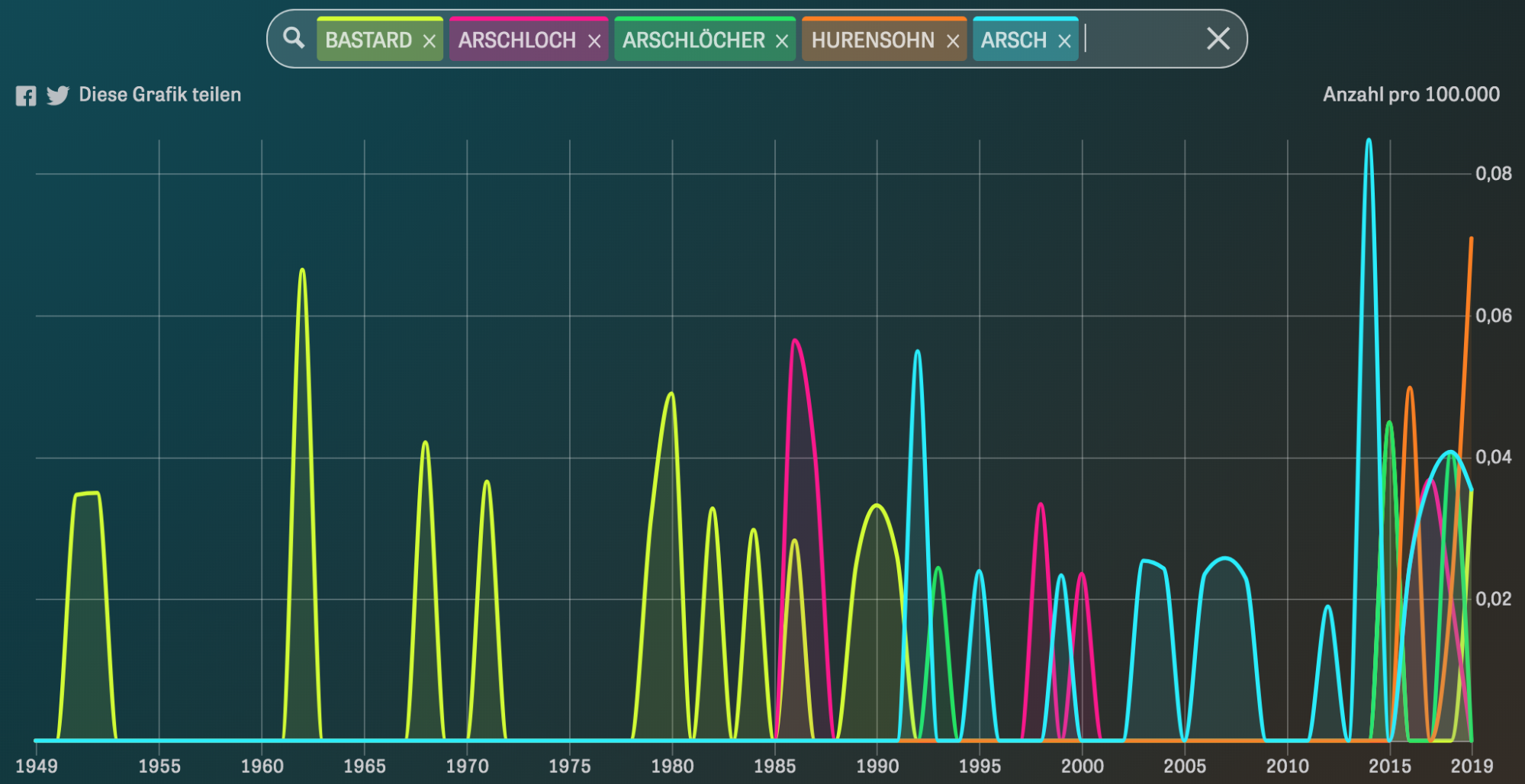Delete the HURENSOHN tag x button
1525x784 pixels.
(x=953, y=41)
